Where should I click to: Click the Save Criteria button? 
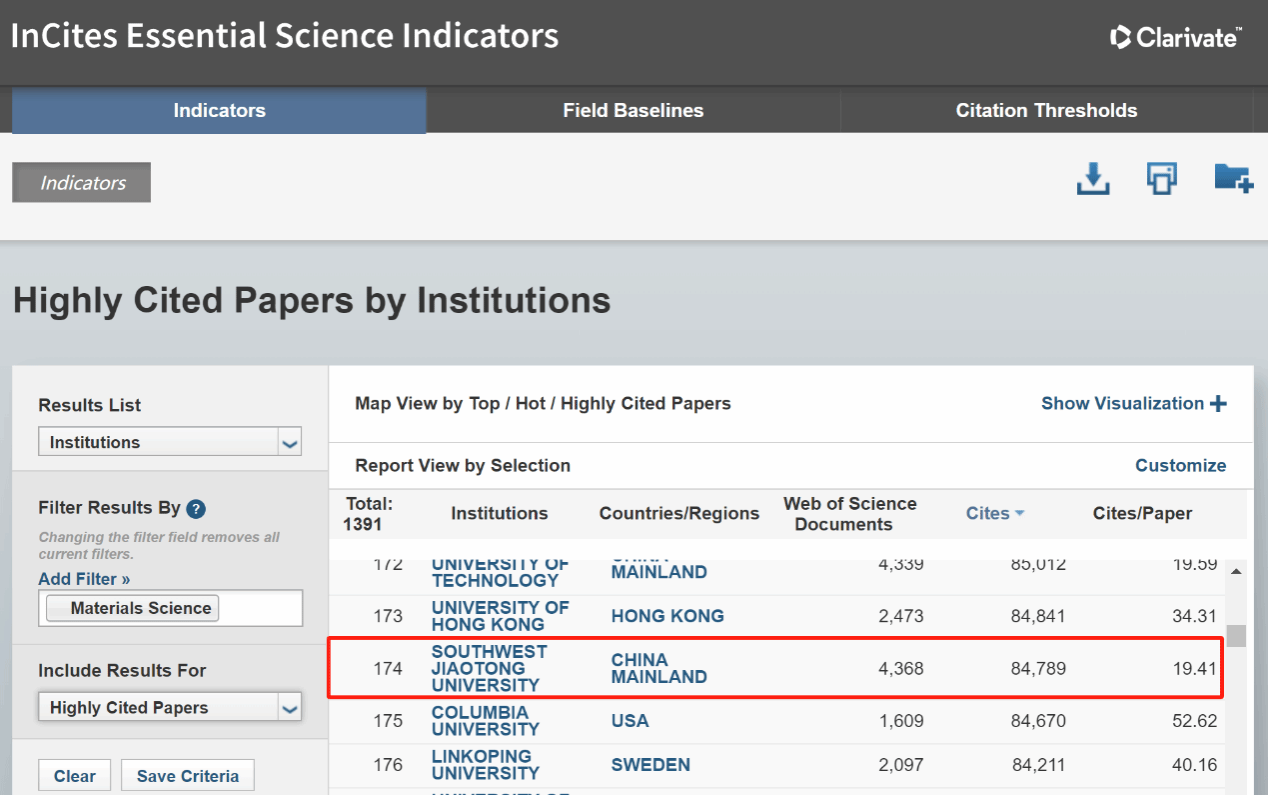[188, 776]
